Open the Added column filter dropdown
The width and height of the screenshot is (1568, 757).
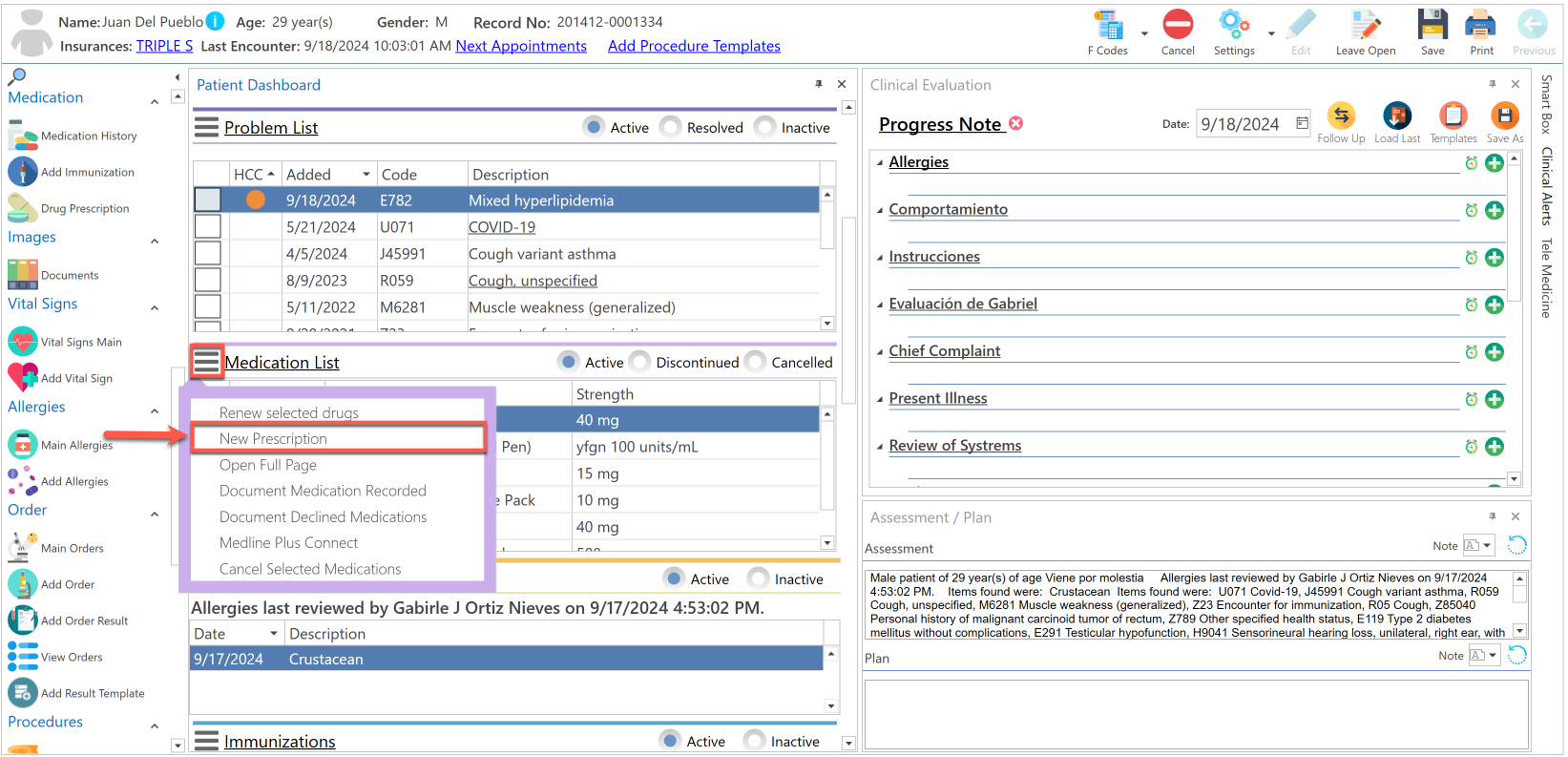point(366,175)
